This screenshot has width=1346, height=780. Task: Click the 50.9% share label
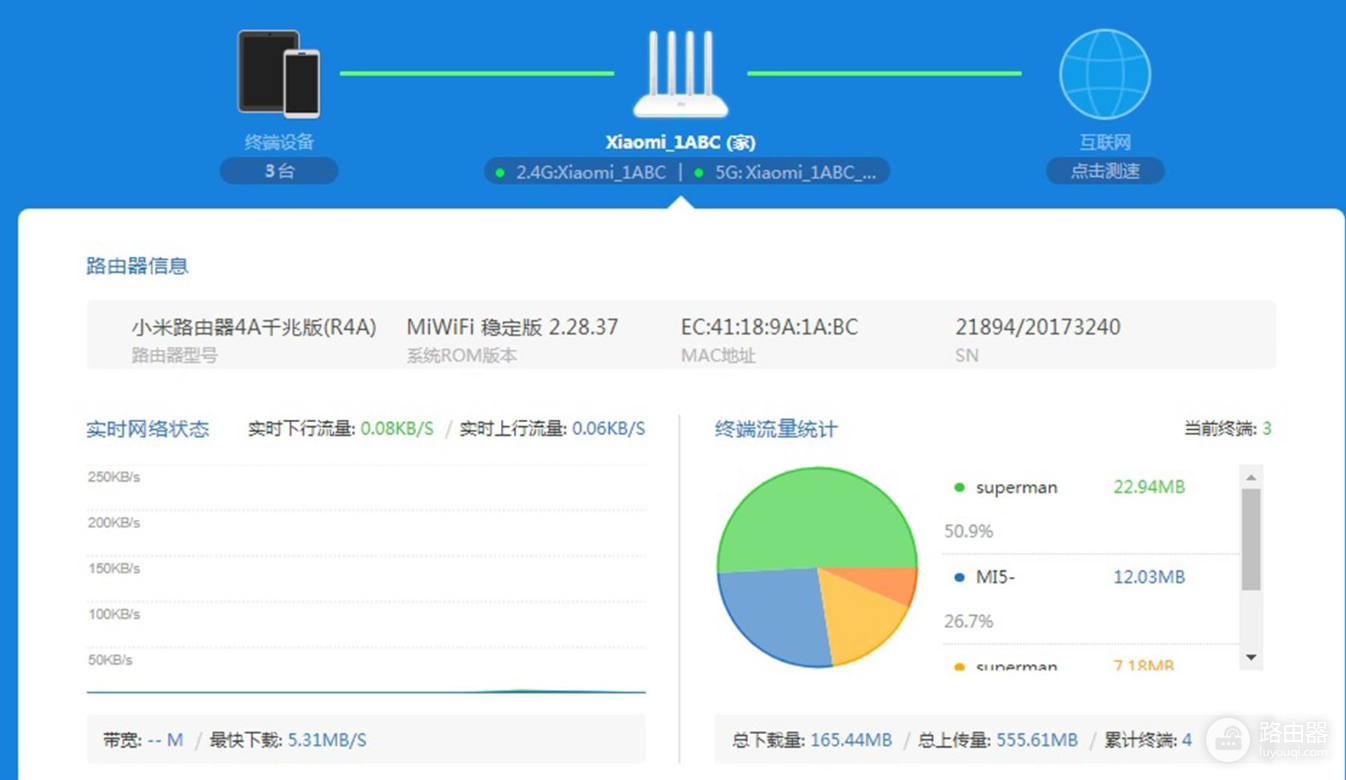click(968, 531)
